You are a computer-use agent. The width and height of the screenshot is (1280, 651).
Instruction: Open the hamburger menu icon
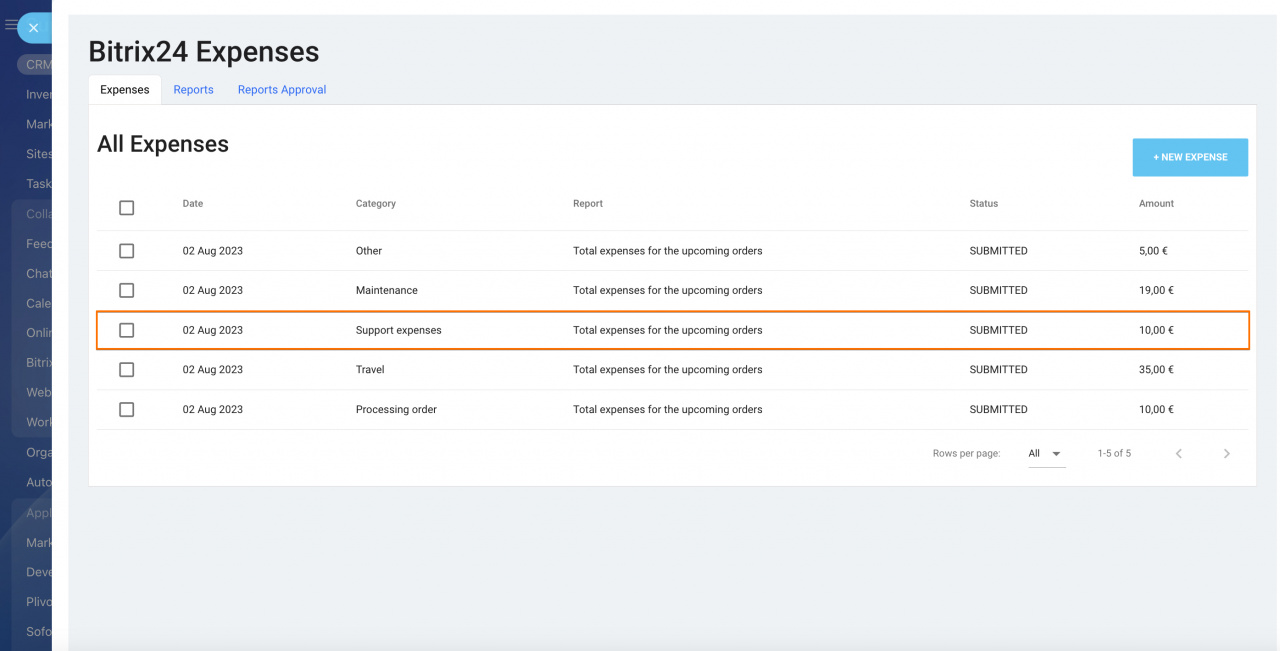pyautogui.click(x=10, y=25)
